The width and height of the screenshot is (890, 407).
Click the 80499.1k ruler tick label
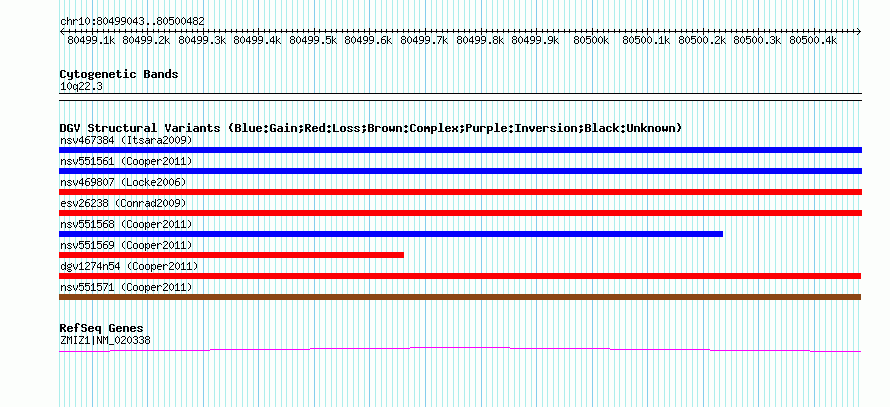(91, 40)
